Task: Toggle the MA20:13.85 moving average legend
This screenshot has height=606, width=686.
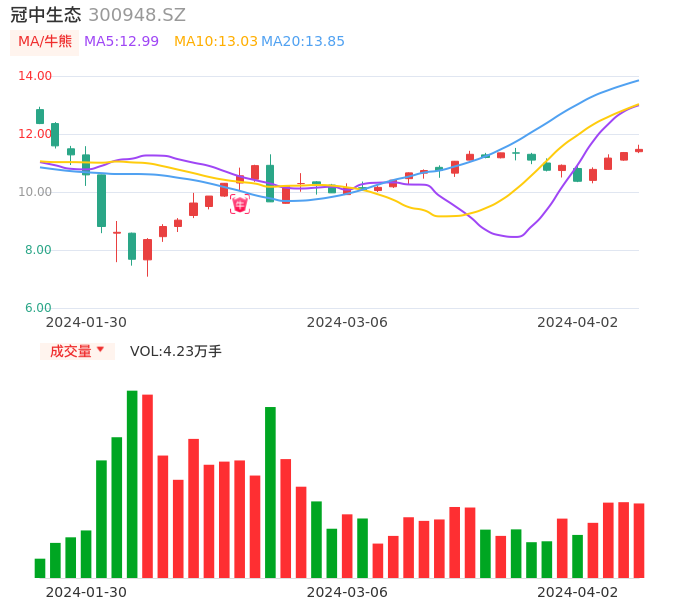Action: pyautogui.click(x=303, y=41)
